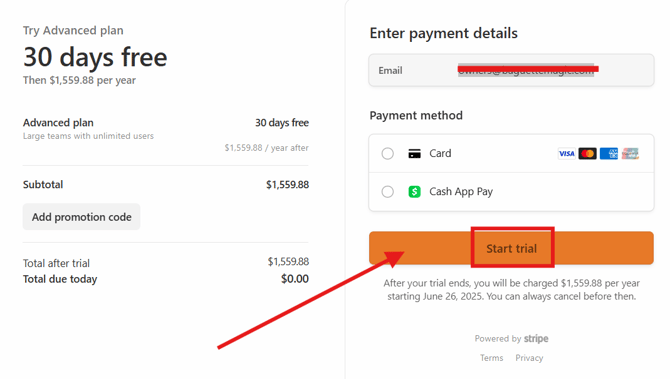This screenshot has width=670, height=379.
Task: Click the Subtotal amount $1,559.88
Action: [x=288, y=185]
